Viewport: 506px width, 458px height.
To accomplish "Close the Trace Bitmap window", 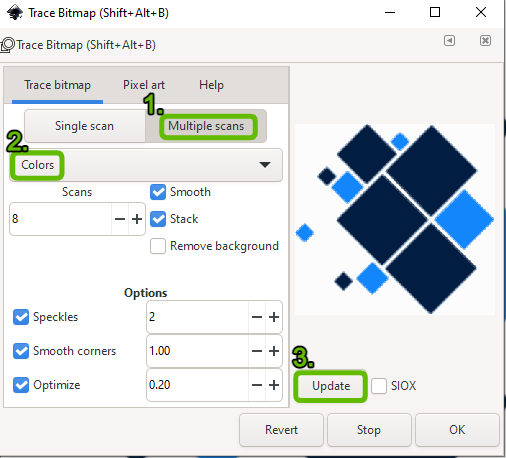I will [x=481, y=13].
